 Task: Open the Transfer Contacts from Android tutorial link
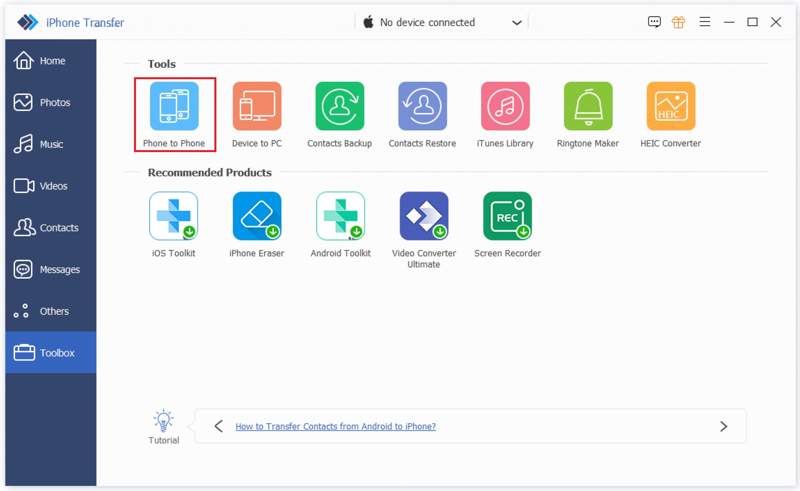point(335,426)
